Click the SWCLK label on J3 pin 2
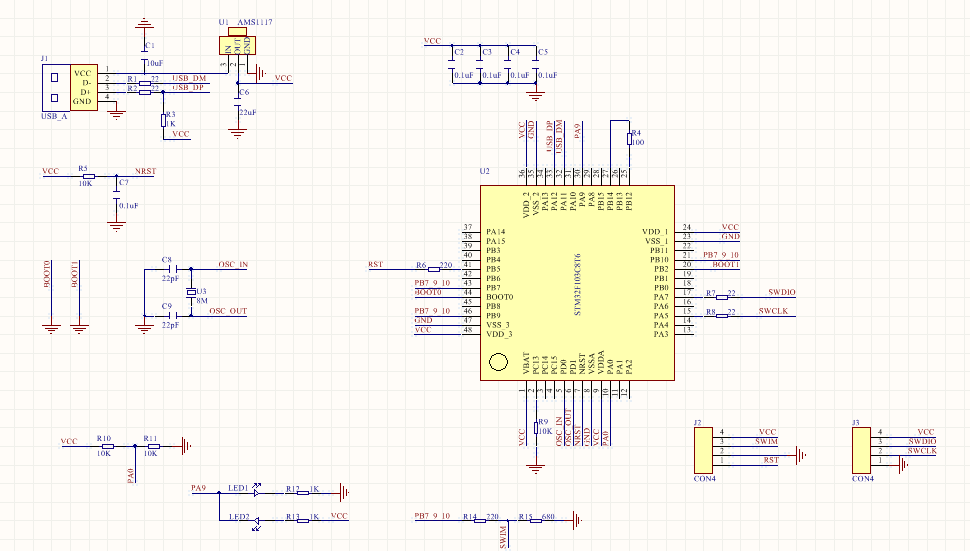This screenshot has height=551, width=970. click(x=922, y=451)
